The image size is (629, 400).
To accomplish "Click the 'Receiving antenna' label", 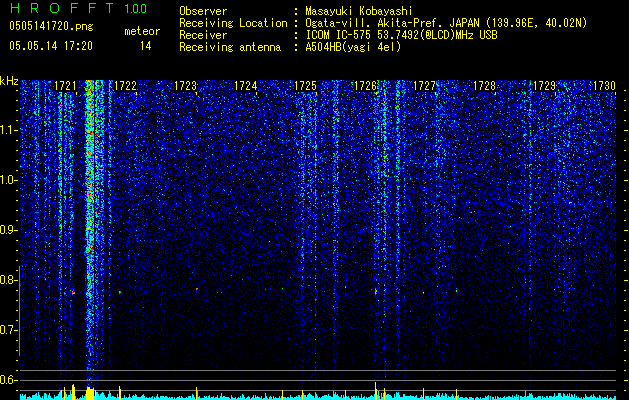I will point(230,47).
